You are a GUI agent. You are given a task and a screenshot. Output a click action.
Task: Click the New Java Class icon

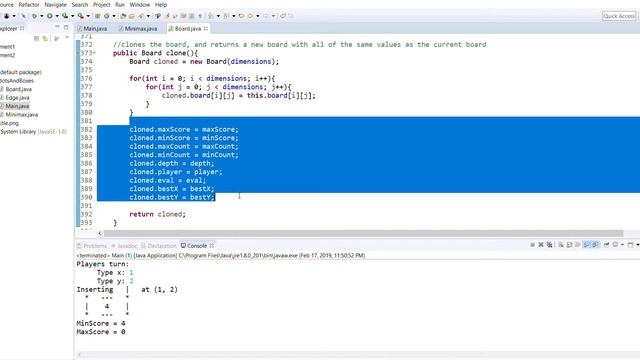pyautogui.click(x=106, y=16)
